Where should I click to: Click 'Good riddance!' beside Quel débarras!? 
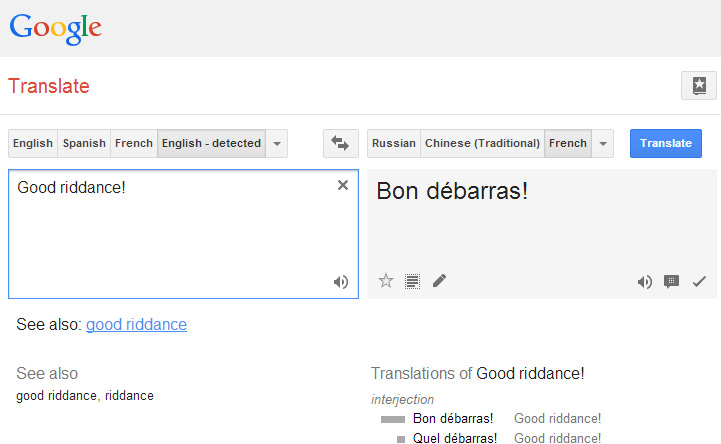click(557, 438)
